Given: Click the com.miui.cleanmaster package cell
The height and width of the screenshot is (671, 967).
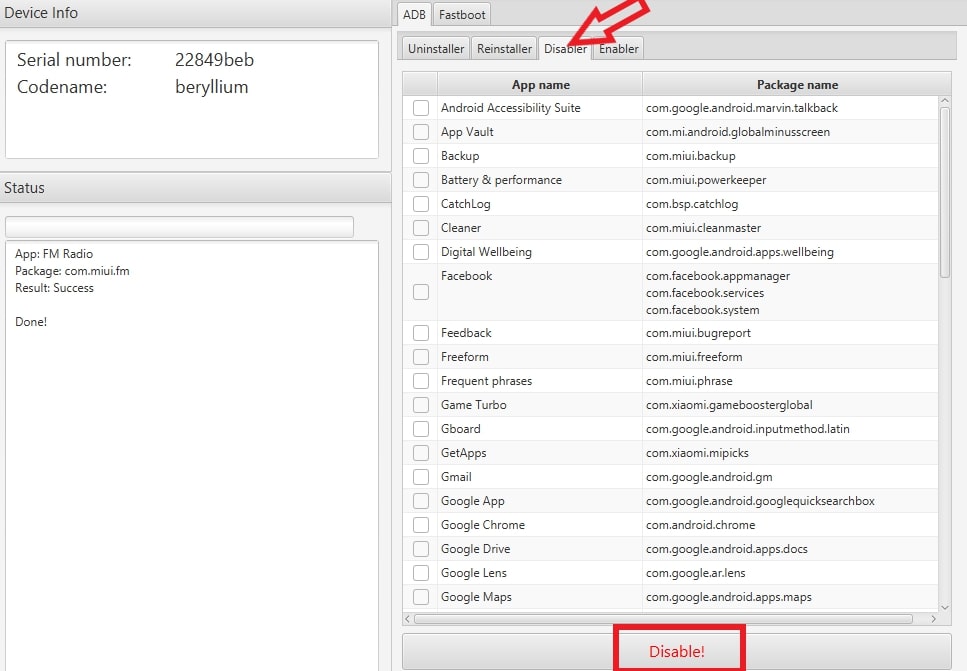Looking at the screenshot, I should click(x=790, y=228).
